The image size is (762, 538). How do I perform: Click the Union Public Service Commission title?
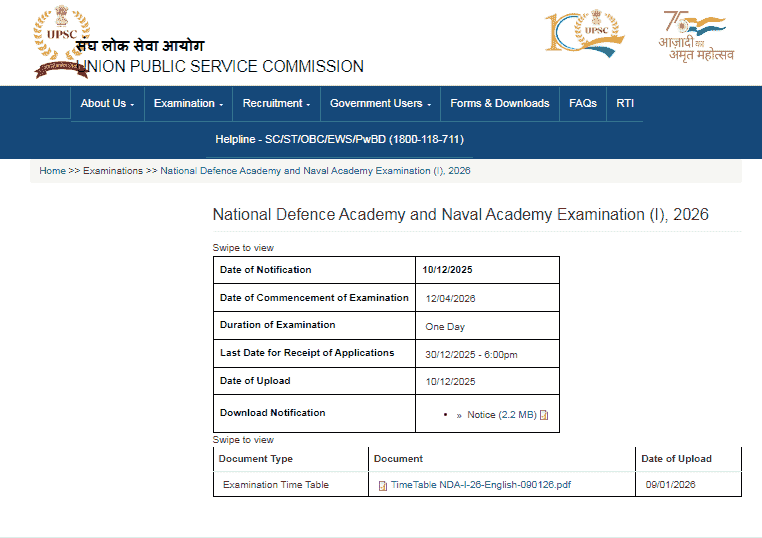[221, 66]
